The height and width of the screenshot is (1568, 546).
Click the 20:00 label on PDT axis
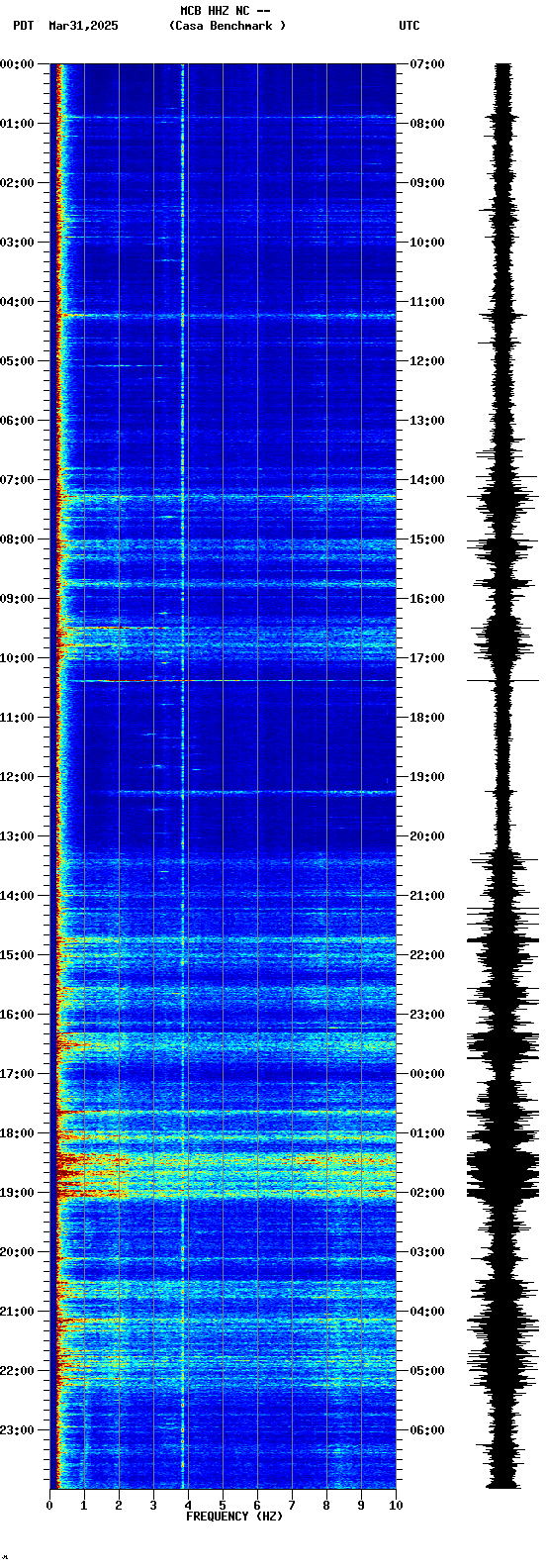pos(17,1252)
